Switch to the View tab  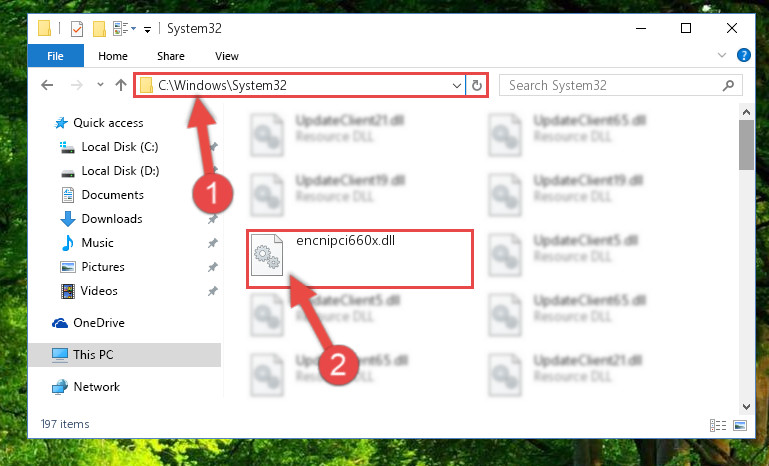tap(227, 56)
